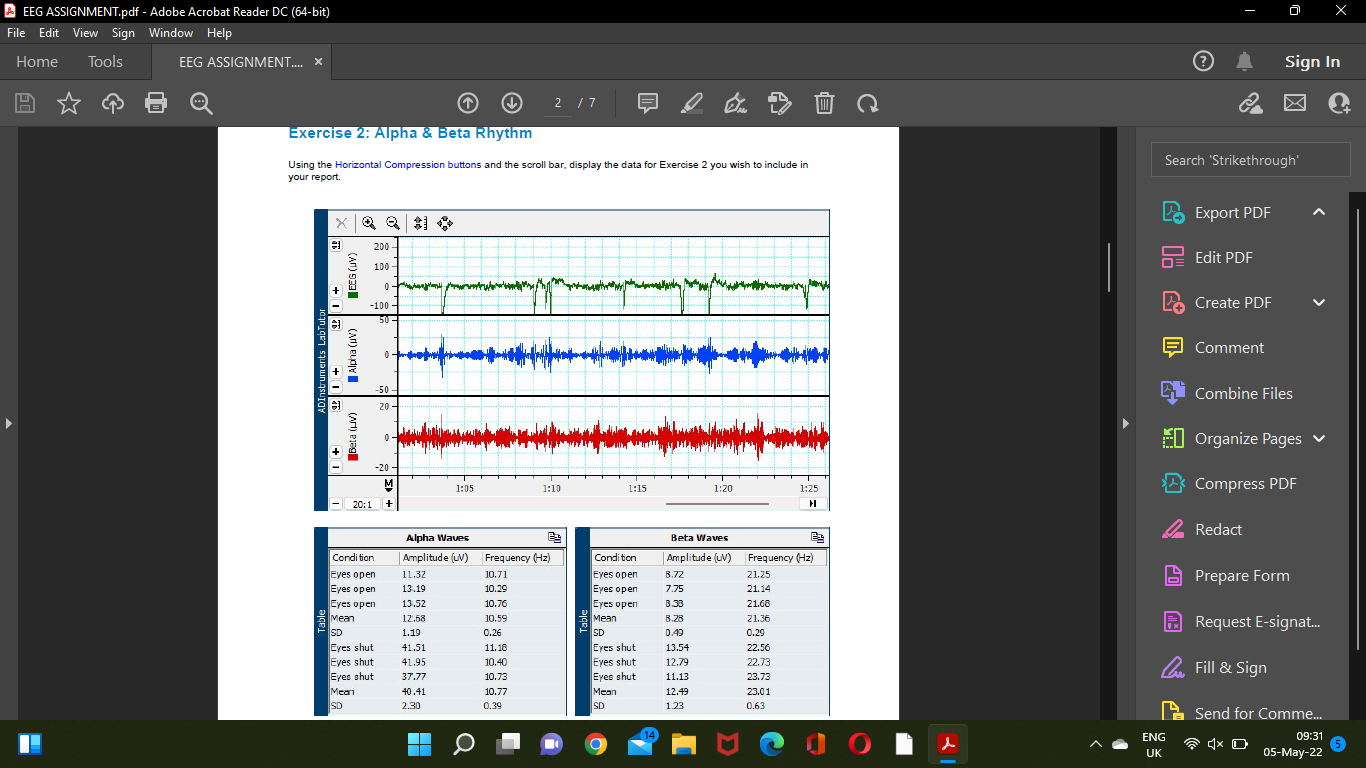
Task: Switch to the Tools tab
Action: point(105,61)
